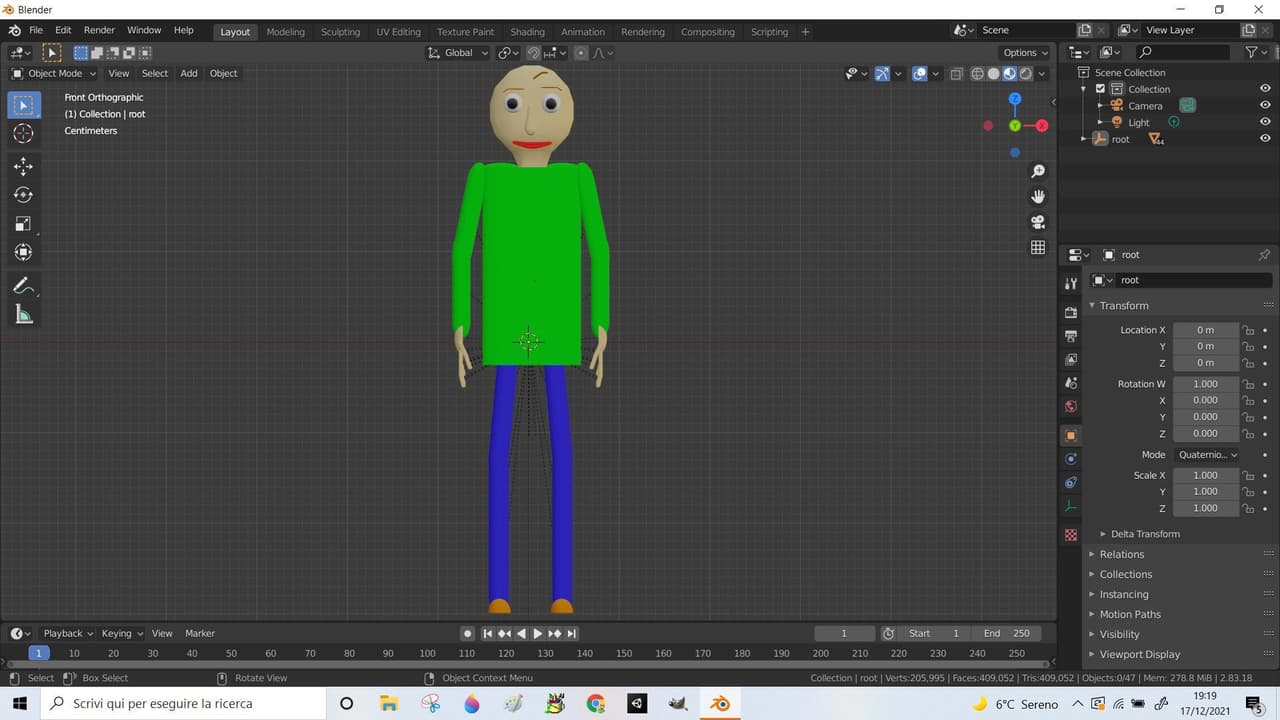Open Playback dropdown in timeline
The width and height of the screenshot is (1280, 720).
click(68, 633)
